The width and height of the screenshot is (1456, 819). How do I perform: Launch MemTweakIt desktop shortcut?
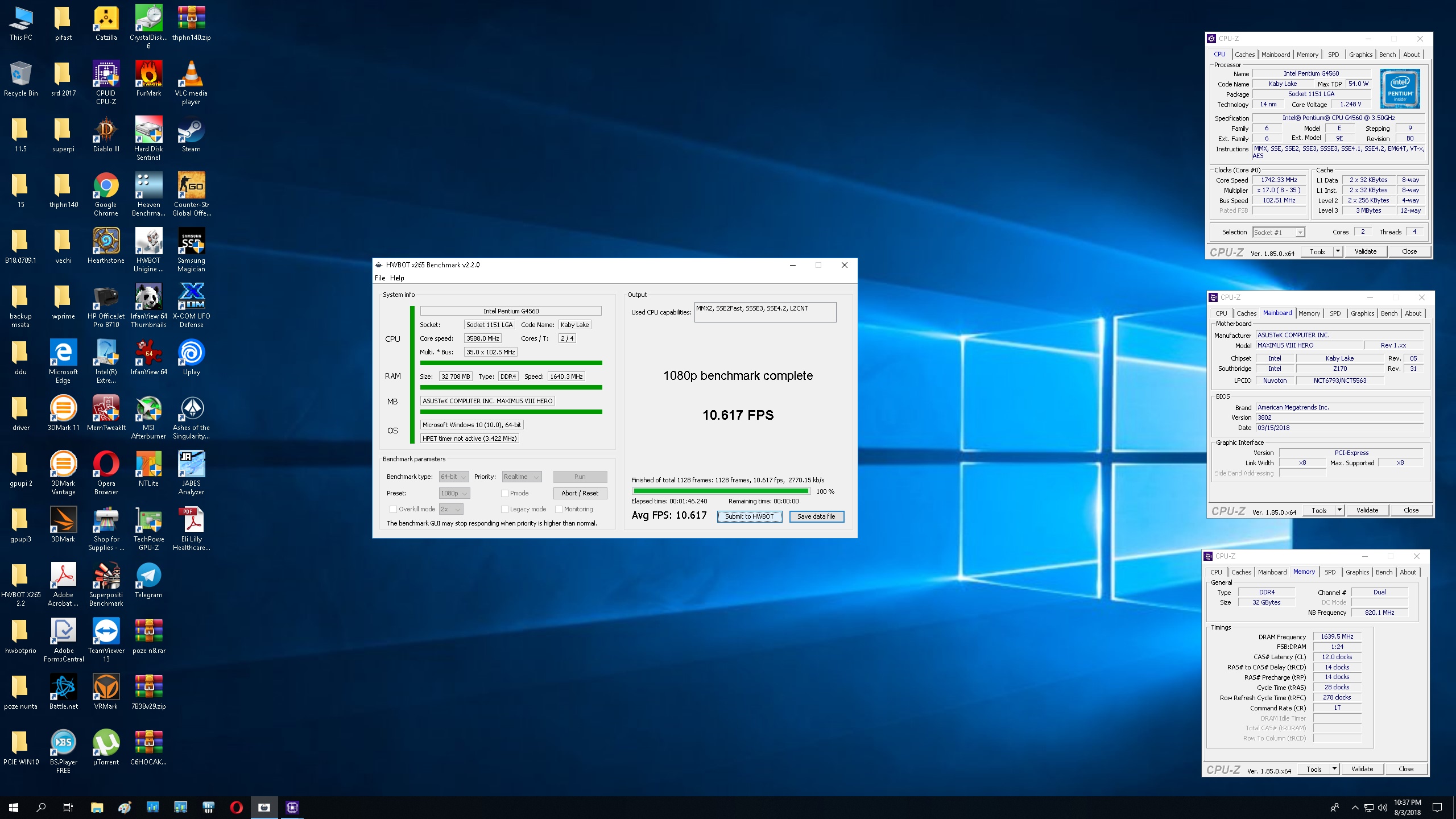(x=106, y=413)
